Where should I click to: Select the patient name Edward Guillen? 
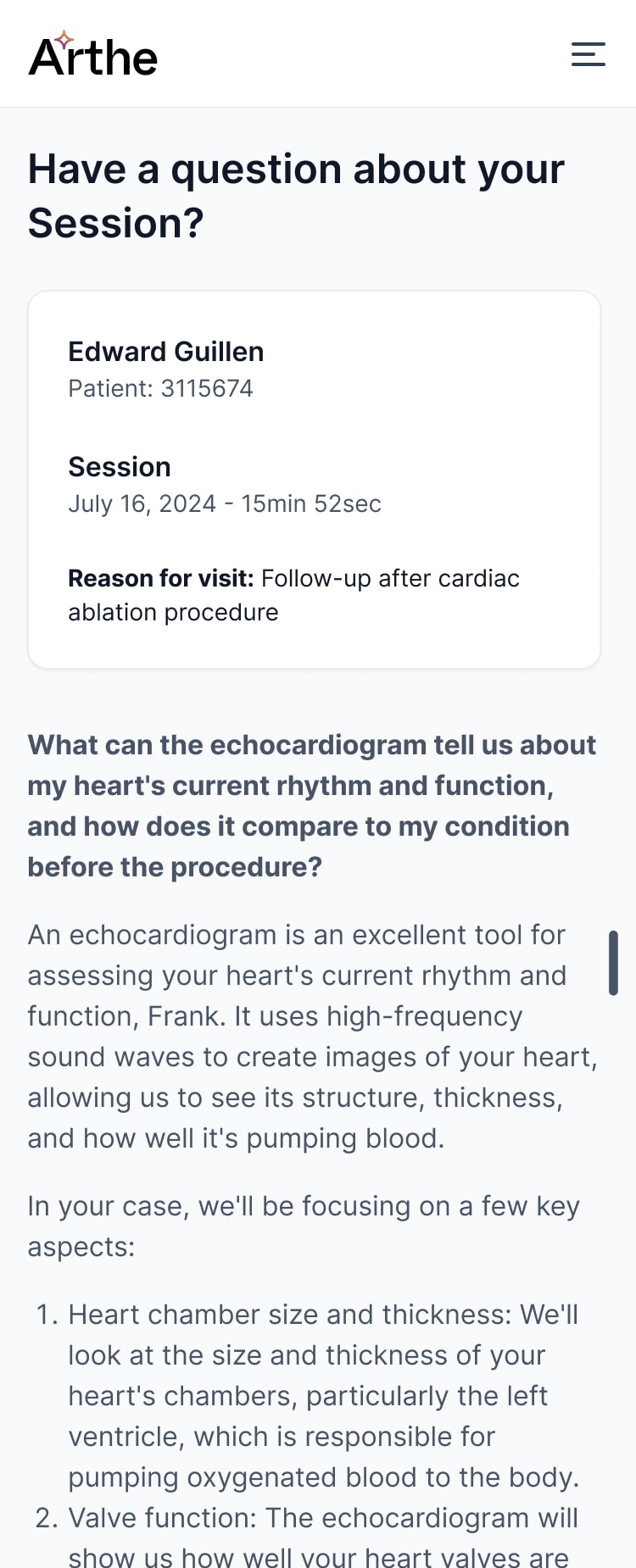166,352
